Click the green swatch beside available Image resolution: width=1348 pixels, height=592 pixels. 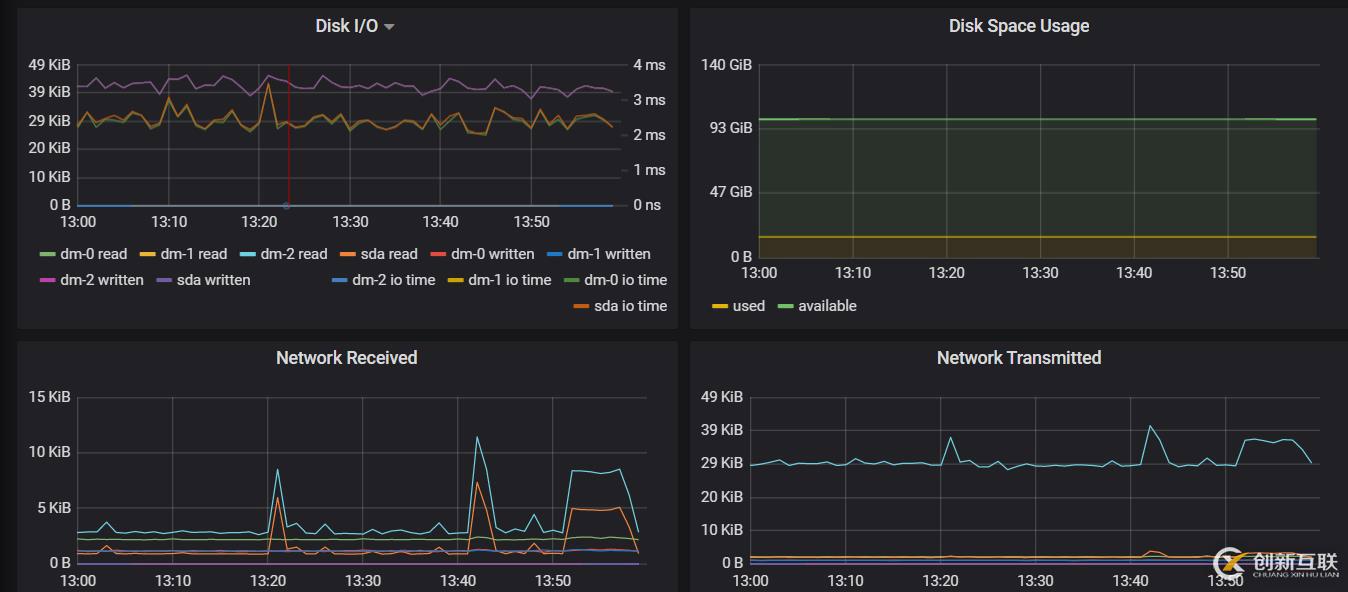[x=785, y=306]
